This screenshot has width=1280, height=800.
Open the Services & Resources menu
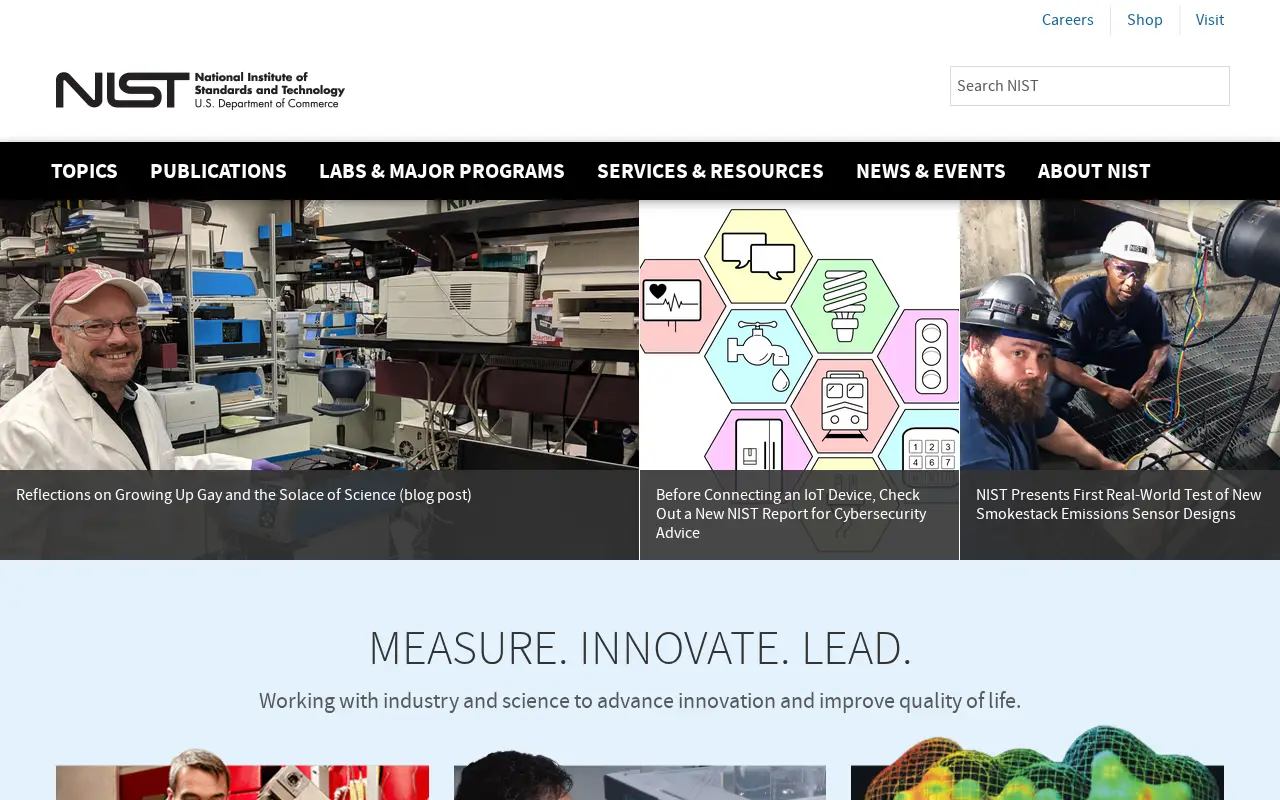[710, 171]
